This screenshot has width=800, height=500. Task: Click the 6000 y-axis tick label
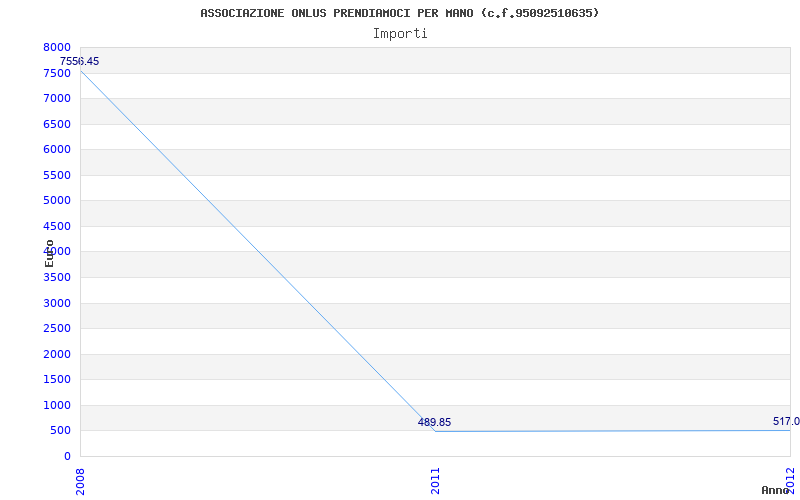coord(57,149)
